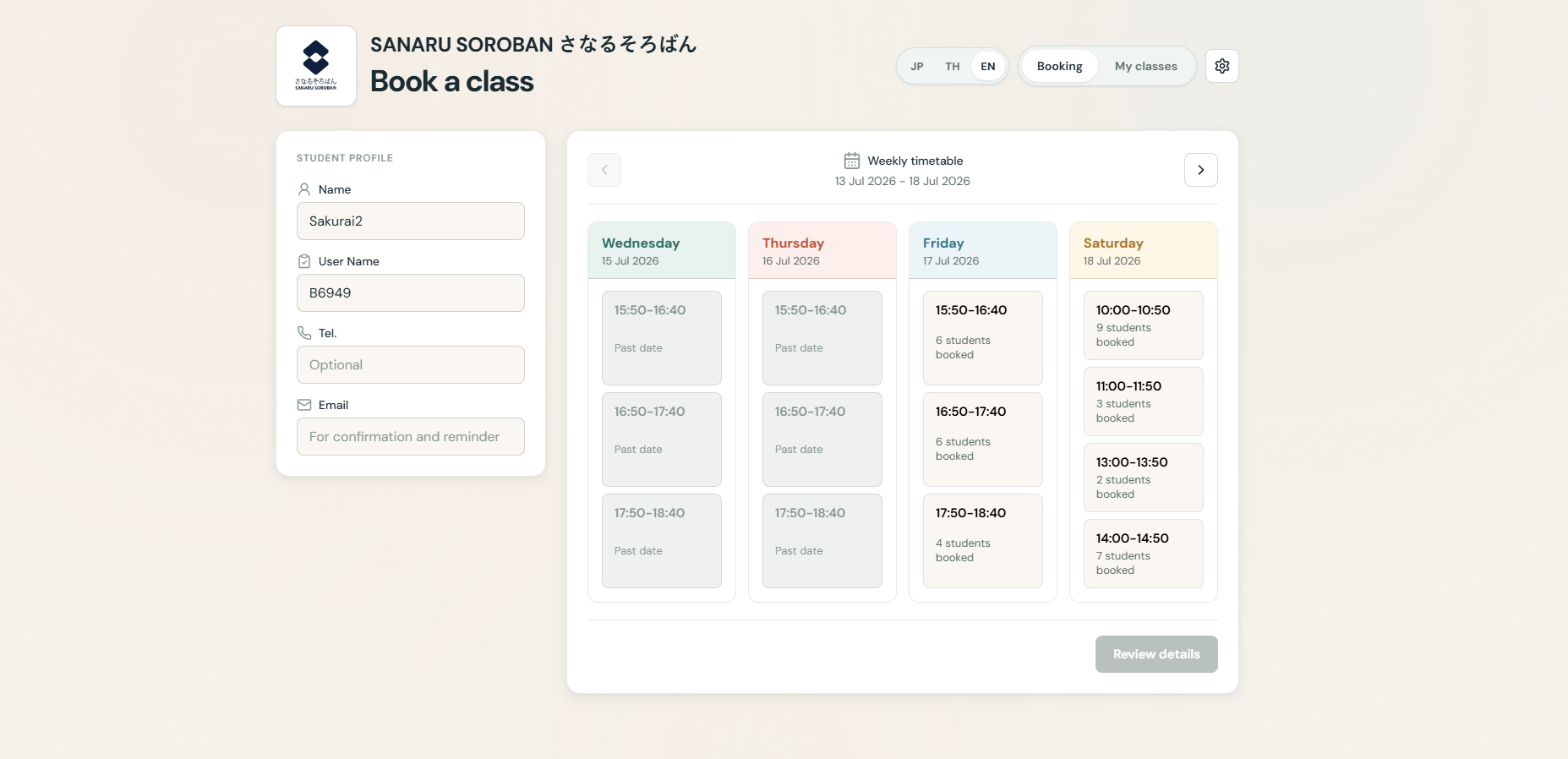Image resolution: width=1568 pixels, height=759 pixels.
Task: Click Wednesday 15:50-16:40 past slot
Action: (x=662, y=338)
